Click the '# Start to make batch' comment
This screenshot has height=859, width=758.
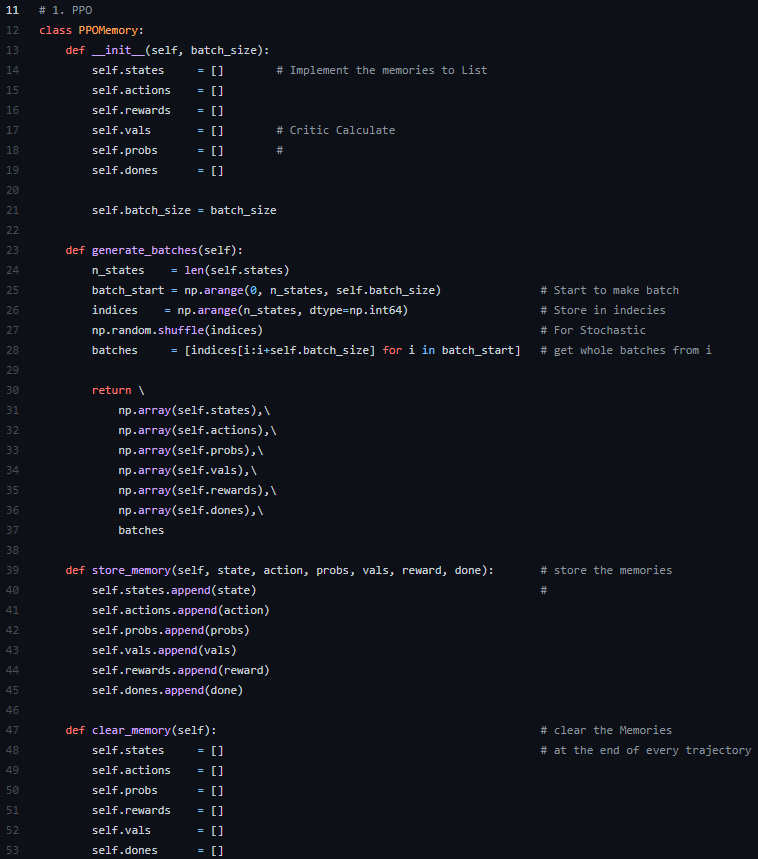point(610,290)
